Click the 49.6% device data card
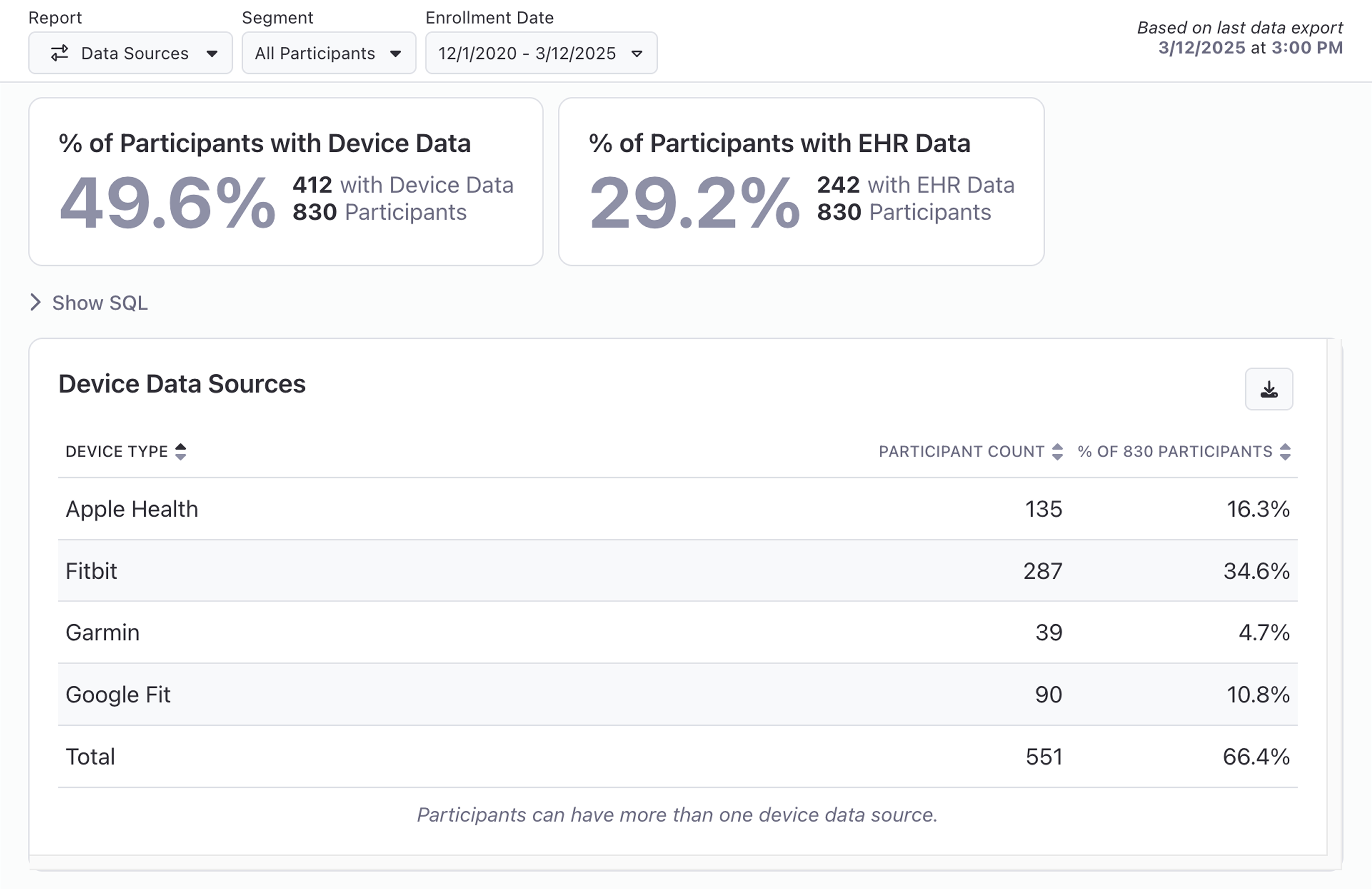Screen dimensions: 1372x889 [x=285, y=182]
